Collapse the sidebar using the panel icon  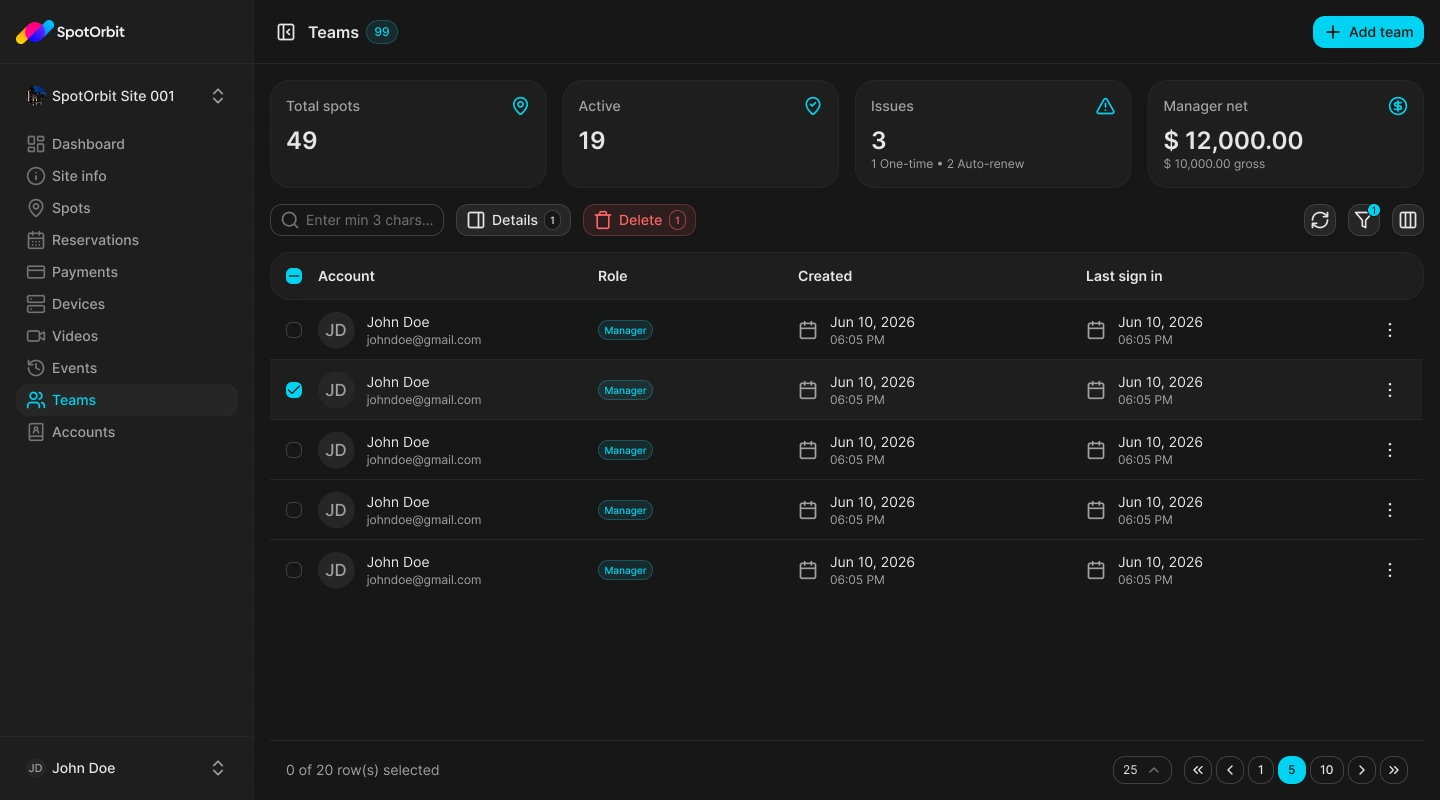click(x=286, y=32)
